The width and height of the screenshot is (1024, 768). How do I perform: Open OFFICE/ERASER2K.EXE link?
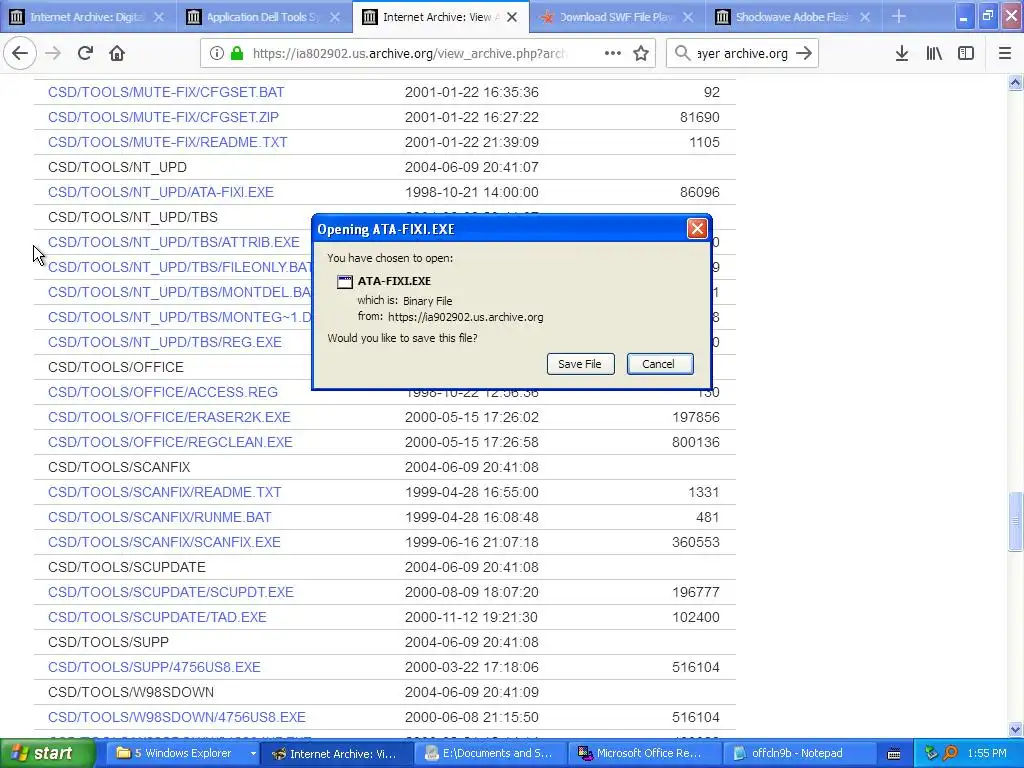coord(169,417)
